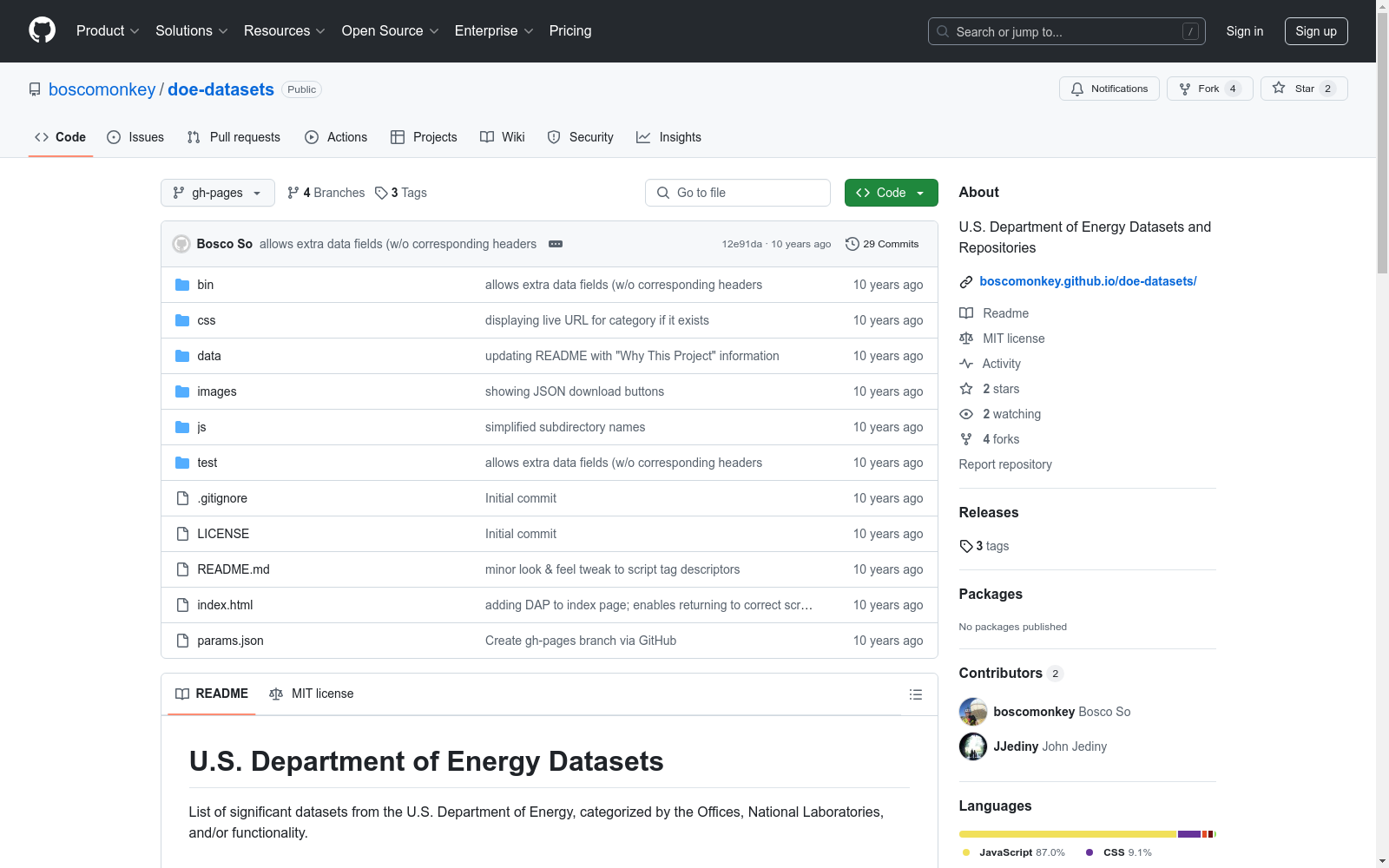1389x868 pixels.
Task: Open the Insights tab
Action: coord(668,137)
